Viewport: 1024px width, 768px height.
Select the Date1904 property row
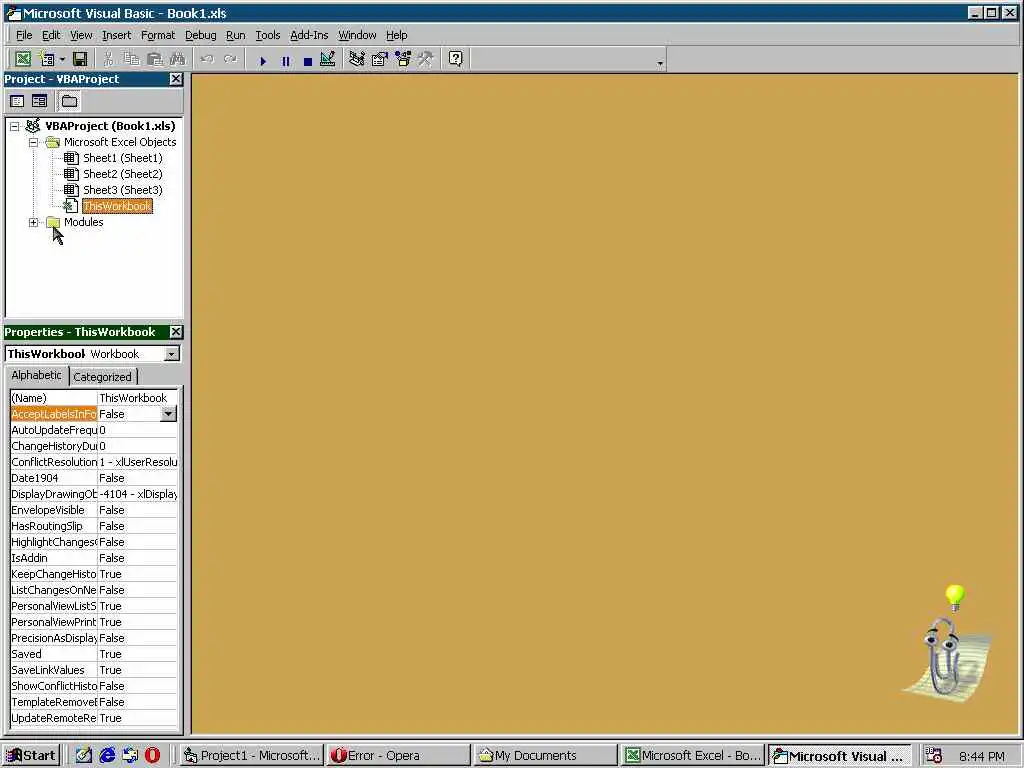94,478
